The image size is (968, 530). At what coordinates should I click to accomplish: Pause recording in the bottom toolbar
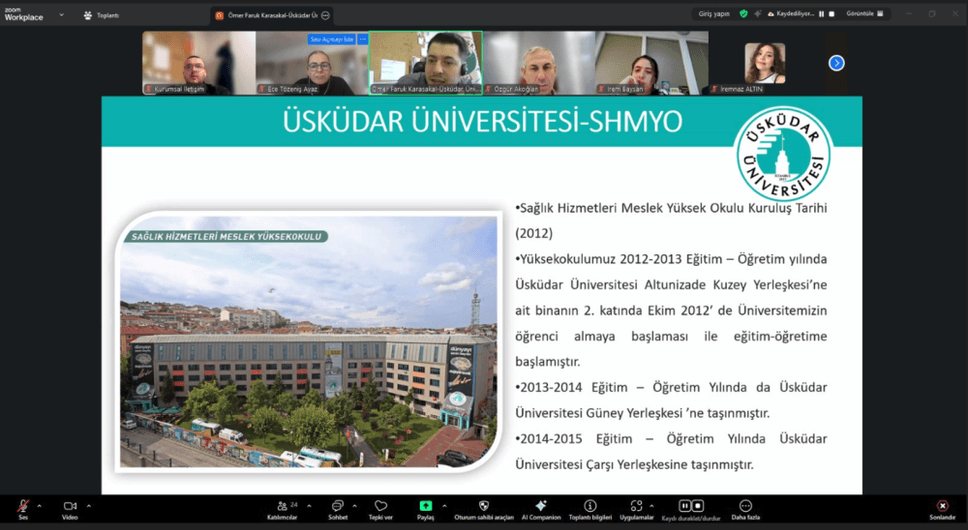click(x=685, y=506)
